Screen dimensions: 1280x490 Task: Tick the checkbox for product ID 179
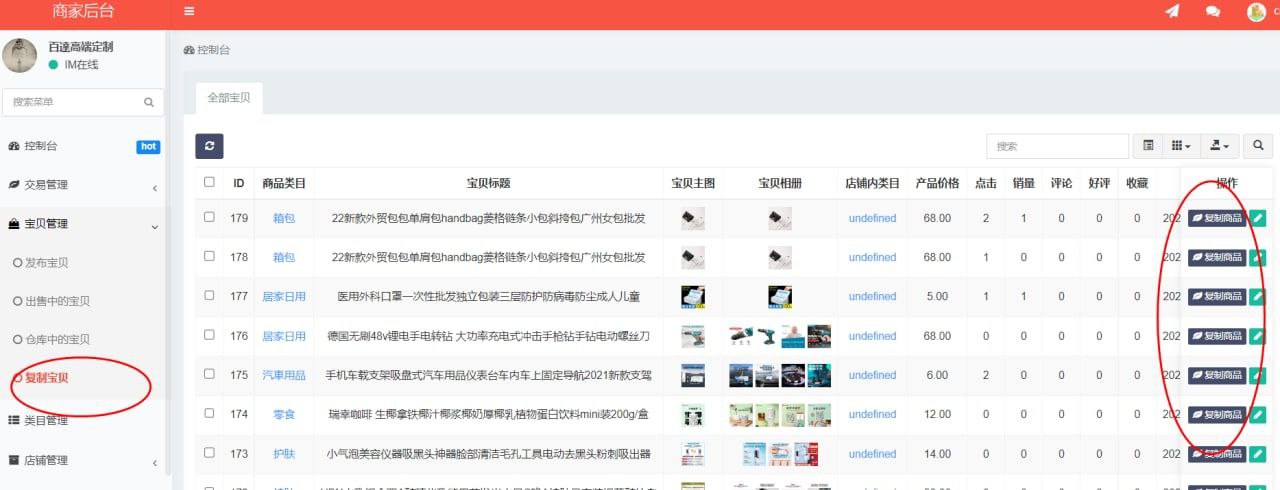pyautogui.click(x=209, y=217)
